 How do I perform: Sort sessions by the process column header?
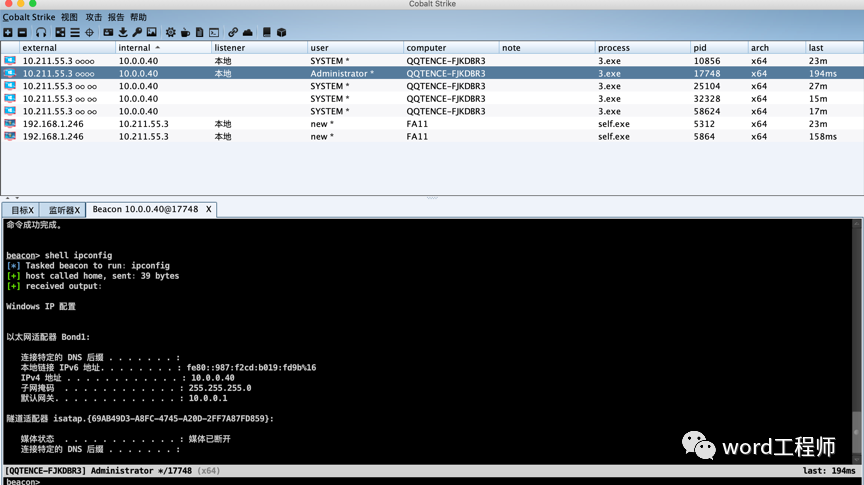642,48
